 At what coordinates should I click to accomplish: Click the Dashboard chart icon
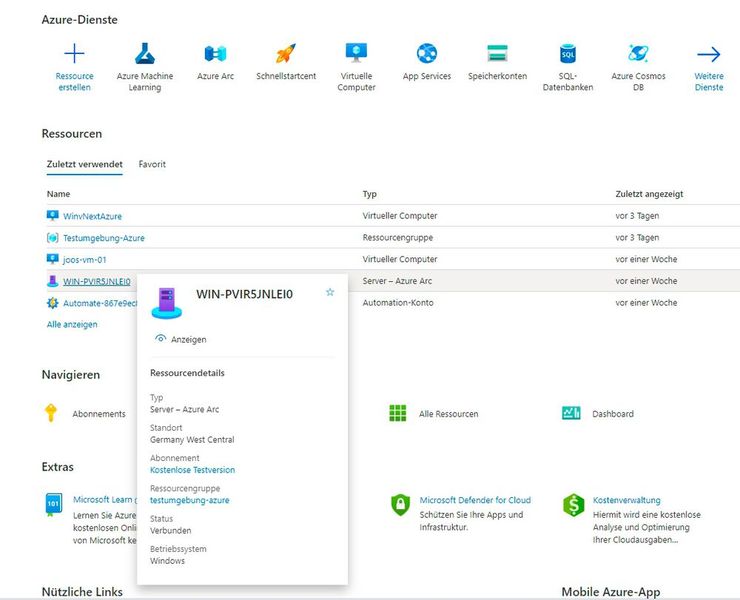click(572, 413)
